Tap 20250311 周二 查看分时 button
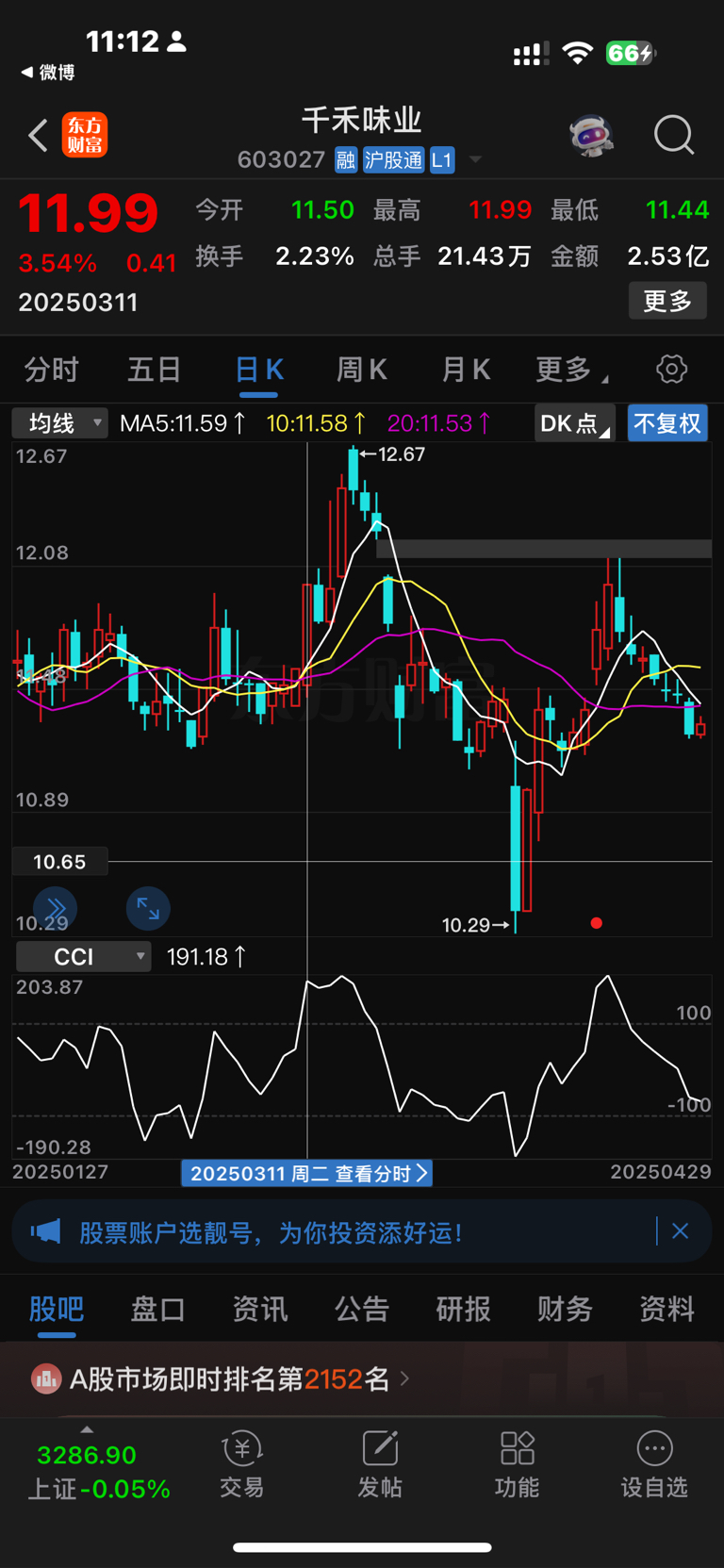The height and width of the screenshot is (1568, 724). pyautogui.click(x=307, y=1173)
